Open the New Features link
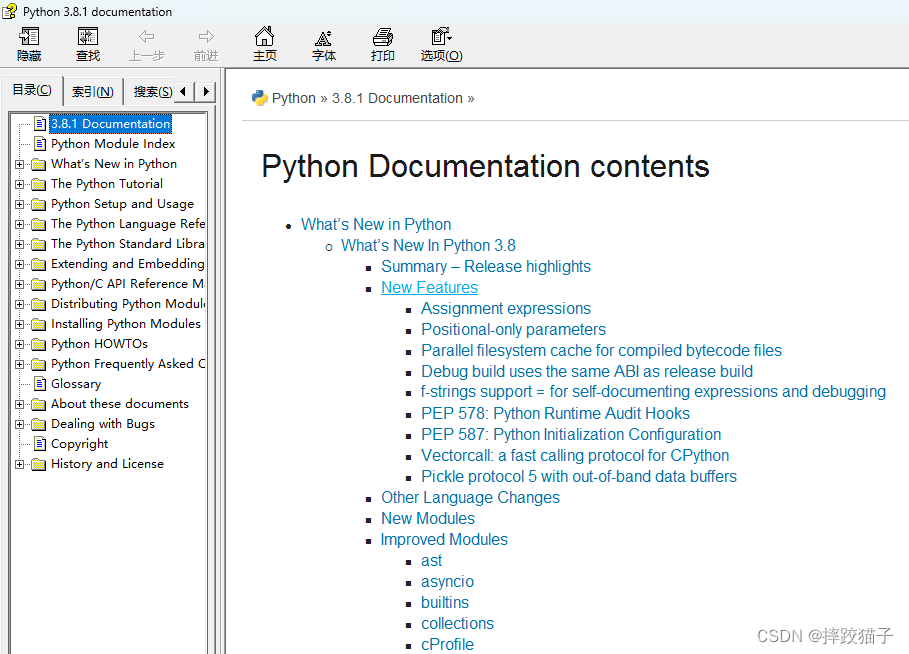The width and height of the screenshot is (909, 654). [x=430, y=287]
